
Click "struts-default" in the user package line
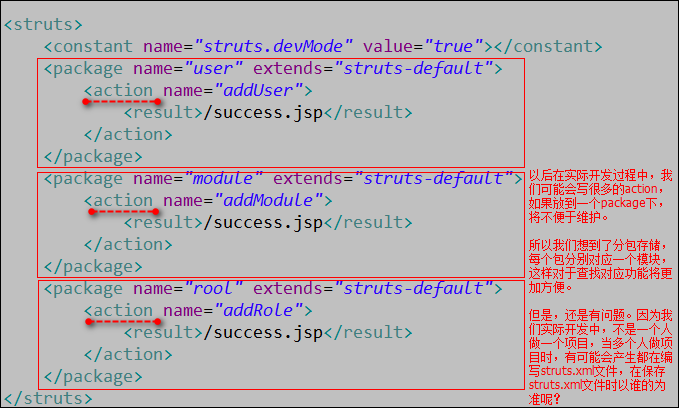click(414, 68)
